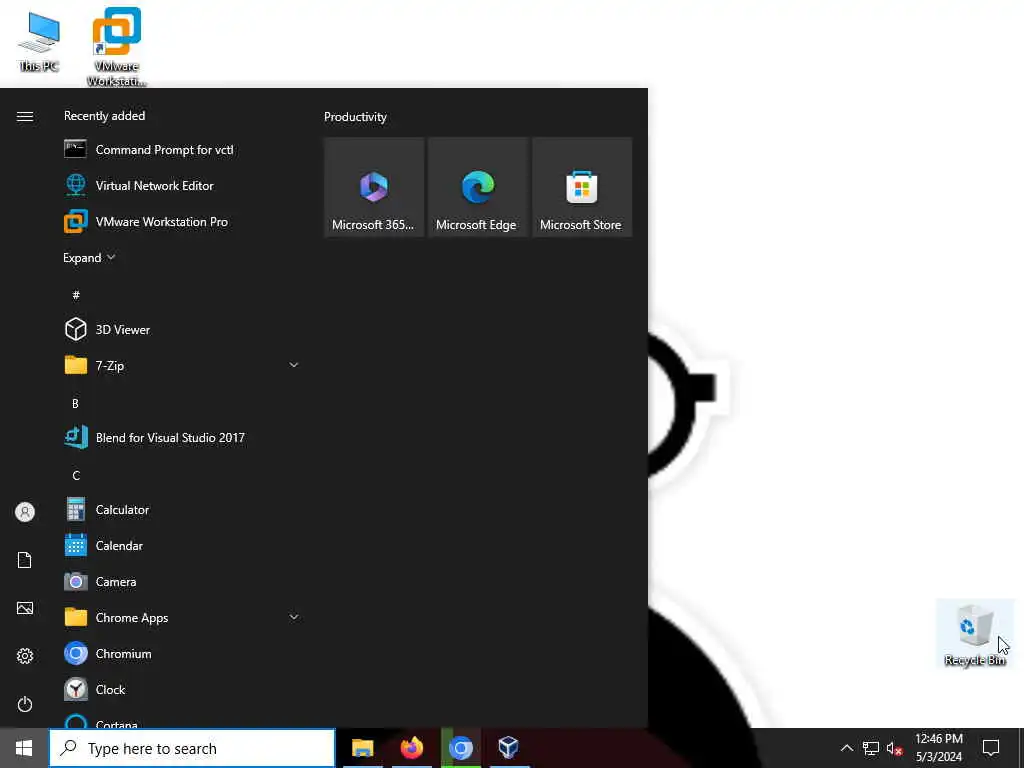Click the user account icon in Start
Screen dimensions: 1024x768
(x=25, y=512)
